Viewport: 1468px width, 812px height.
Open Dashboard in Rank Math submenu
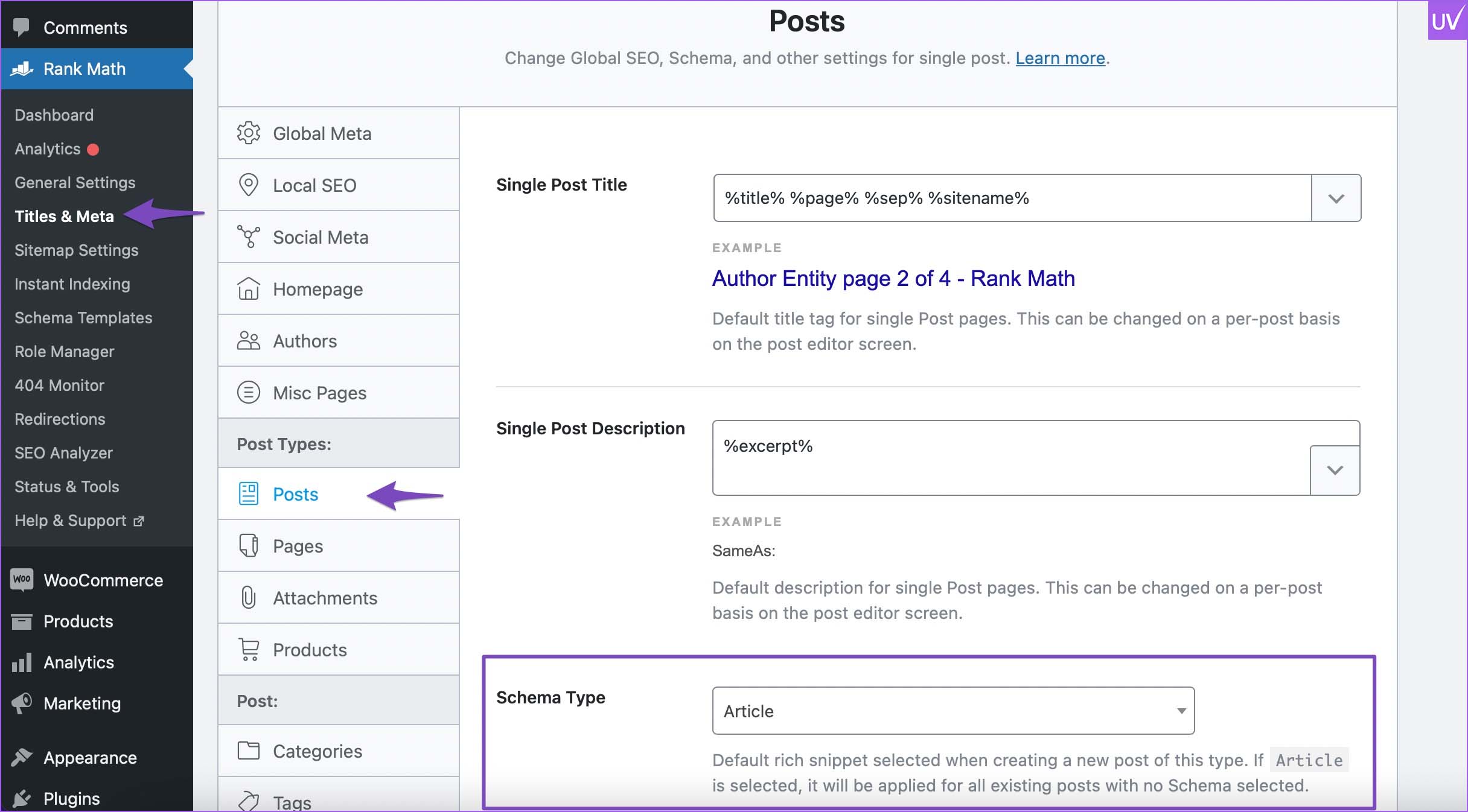(x=54, y=115)
